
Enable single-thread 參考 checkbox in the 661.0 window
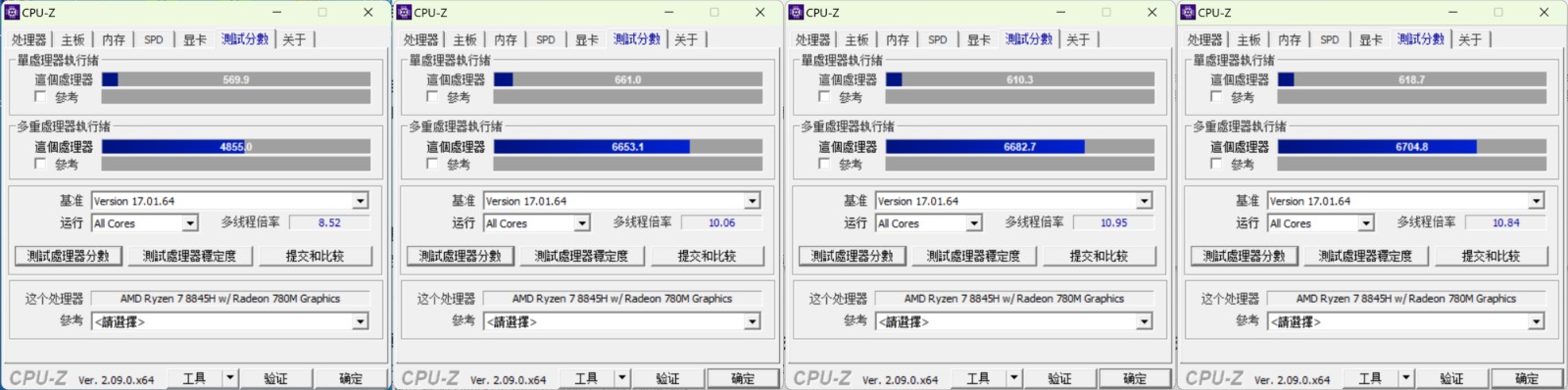(432, 97)
